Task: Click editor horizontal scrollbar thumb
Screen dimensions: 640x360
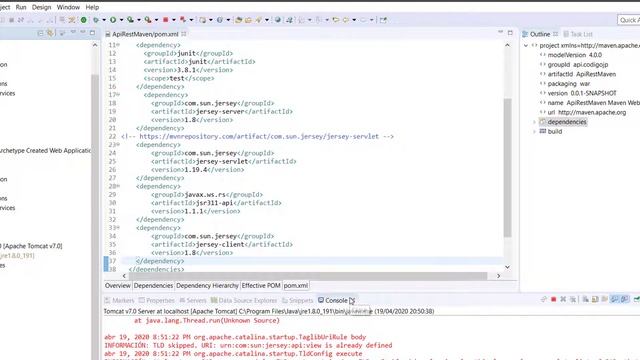Action: click(x=308, y=276)
